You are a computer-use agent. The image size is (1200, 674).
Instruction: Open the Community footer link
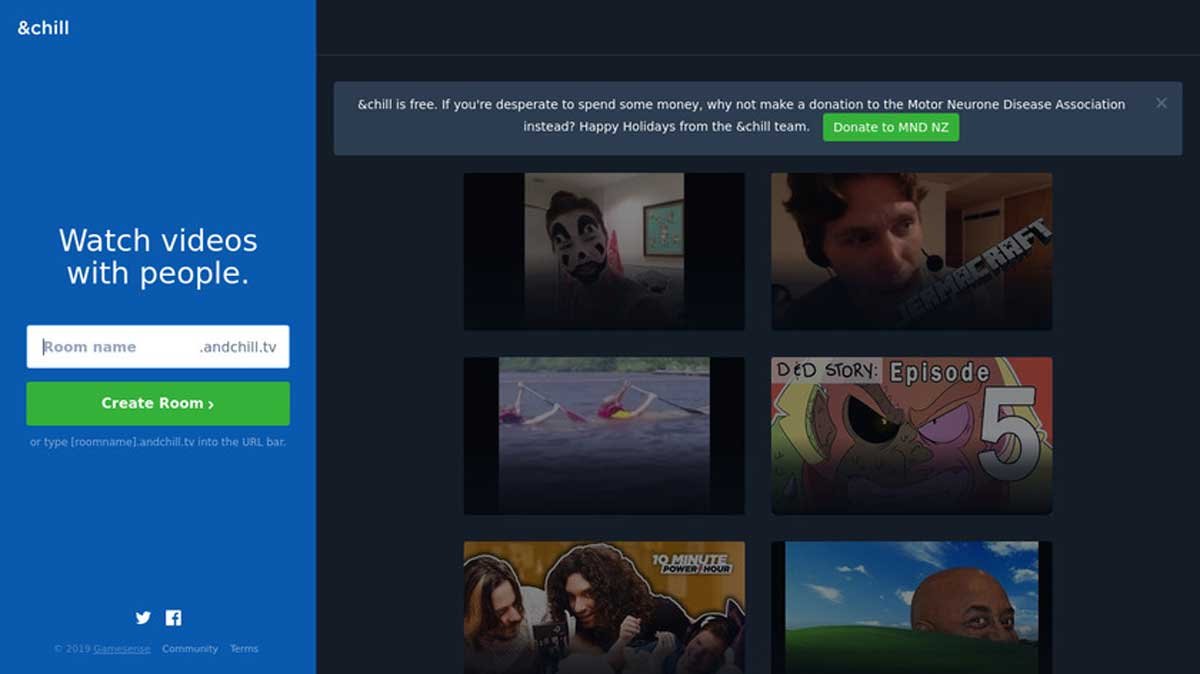[x=190, y=649]
